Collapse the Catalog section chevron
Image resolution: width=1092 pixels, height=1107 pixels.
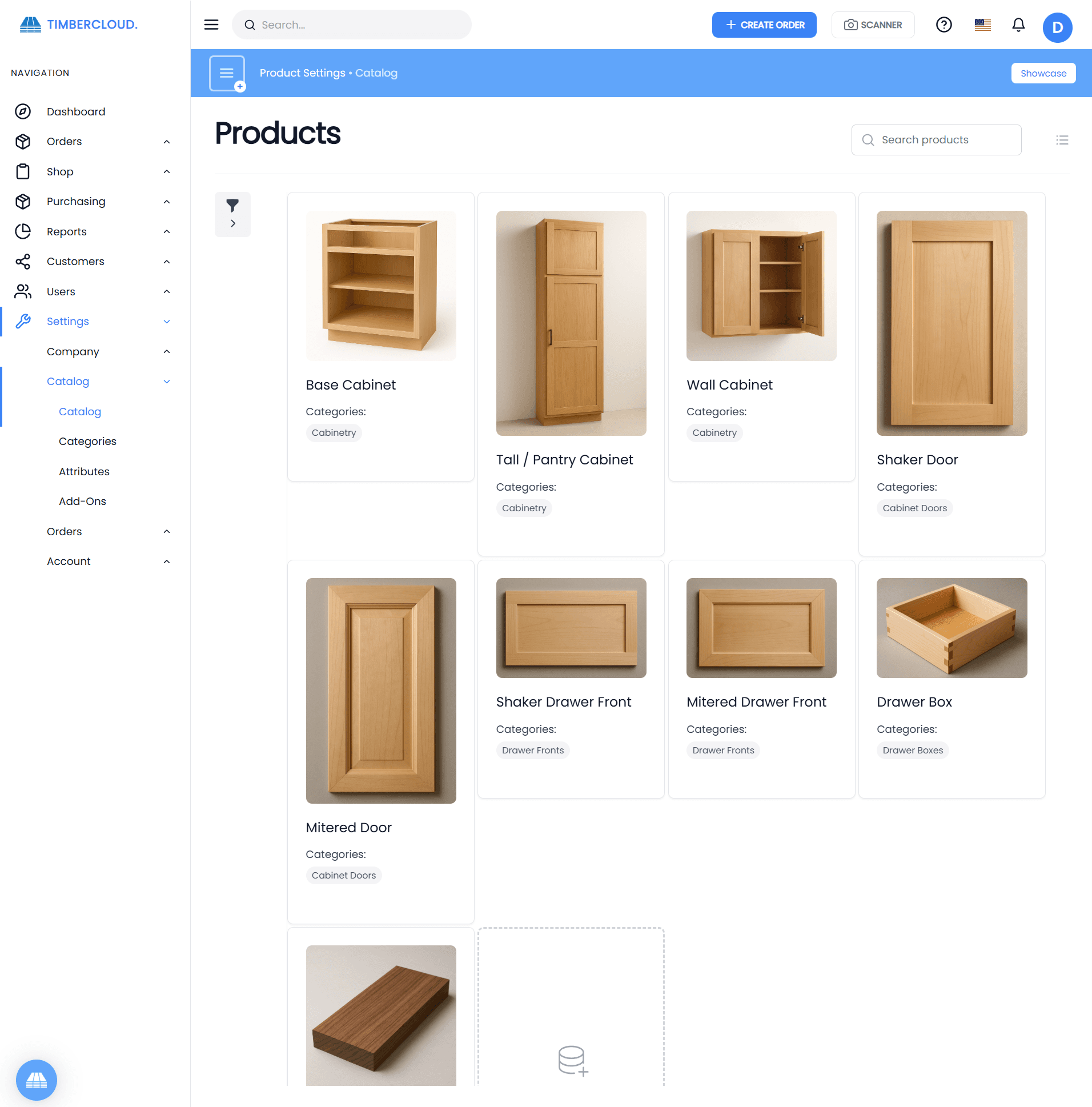coord(166,381)
